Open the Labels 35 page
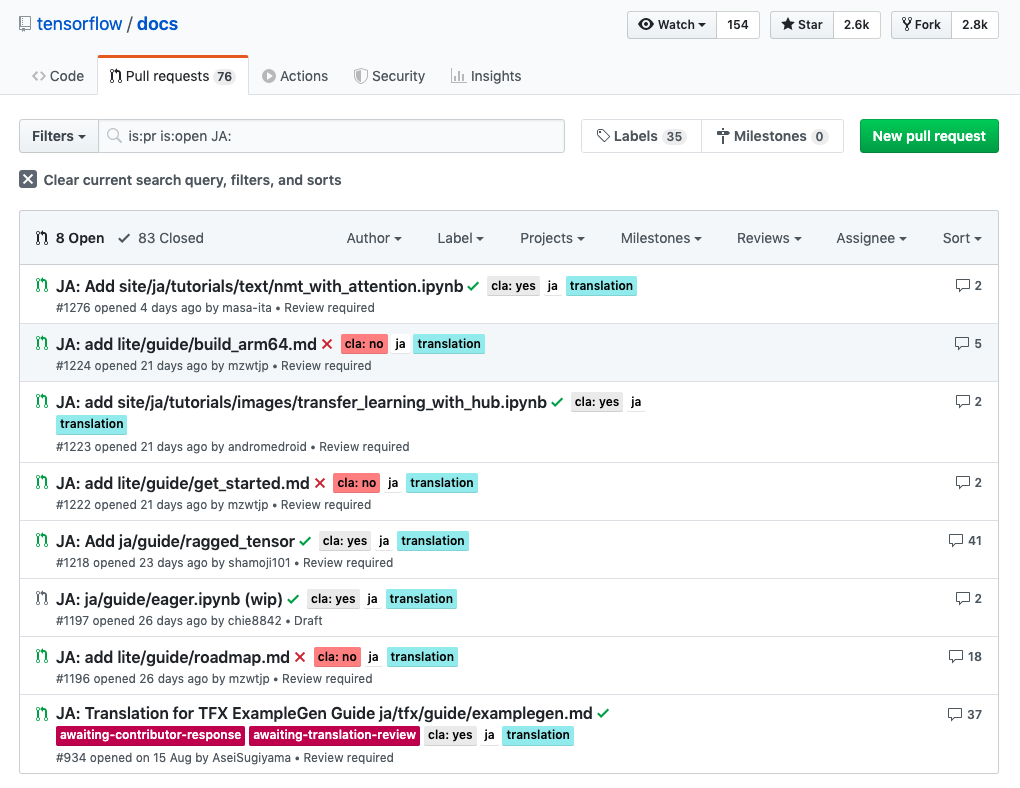Image resolution: width=1020 pixels, height=788 pixels. [641, 136]
